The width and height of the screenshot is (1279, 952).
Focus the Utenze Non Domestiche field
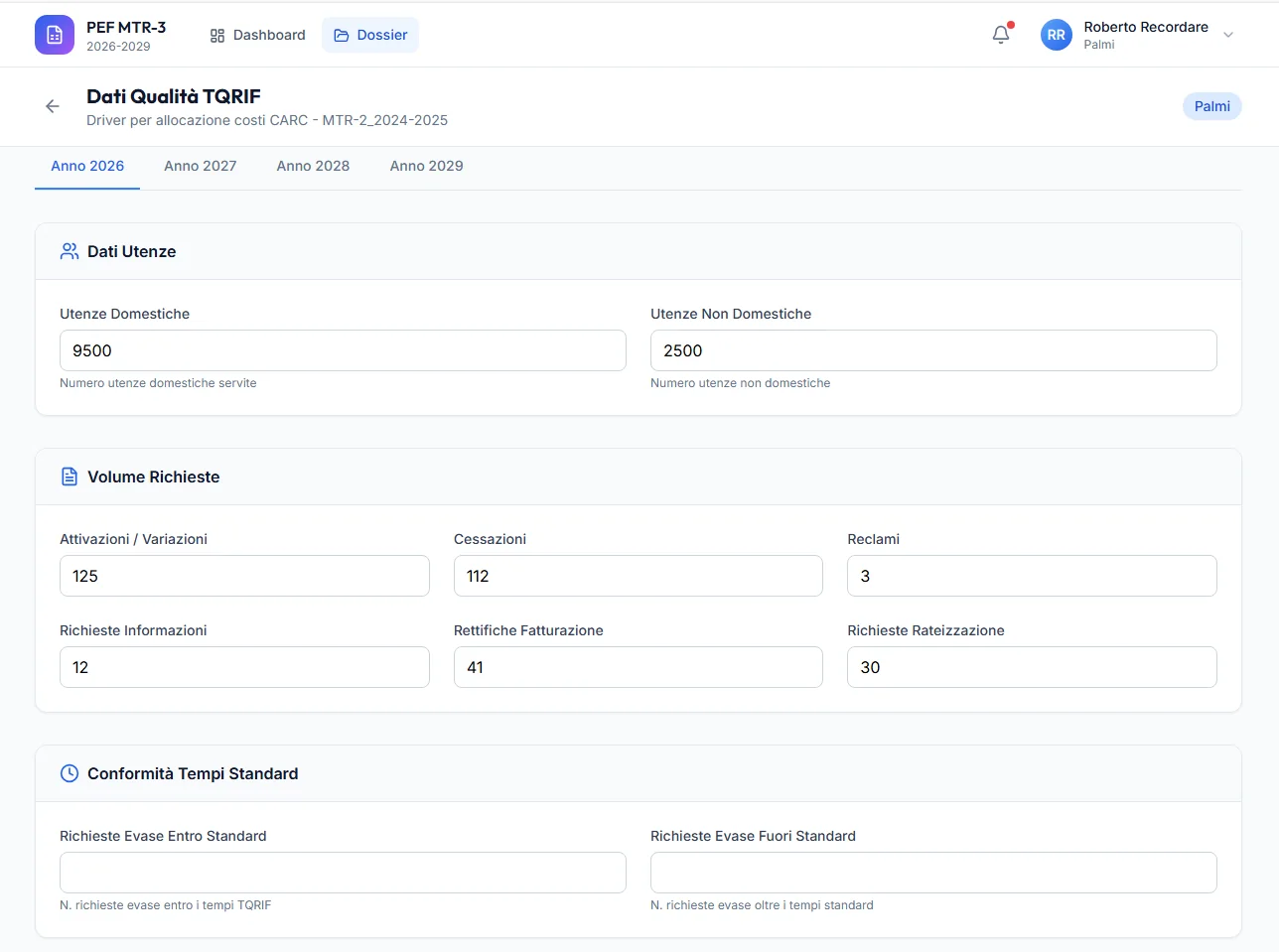pos(933,350)
